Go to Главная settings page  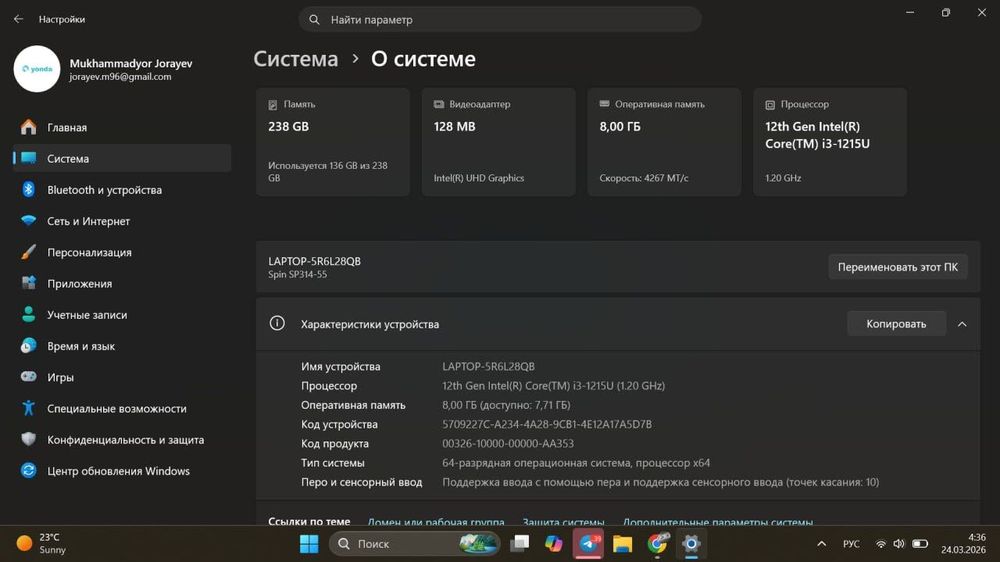click(122, 127)
